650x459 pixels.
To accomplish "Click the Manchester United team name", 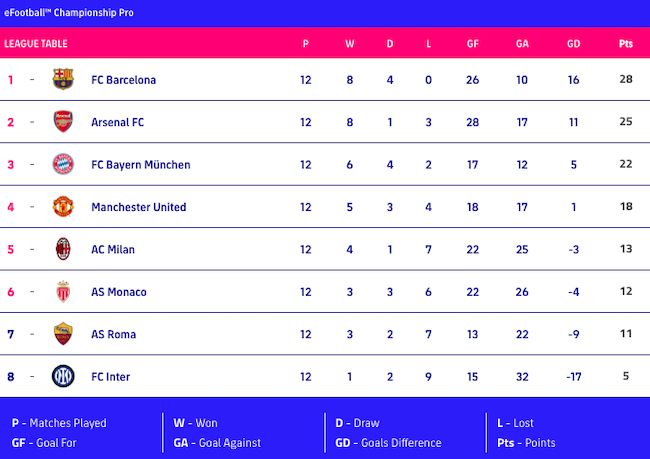I will point(138,207).
